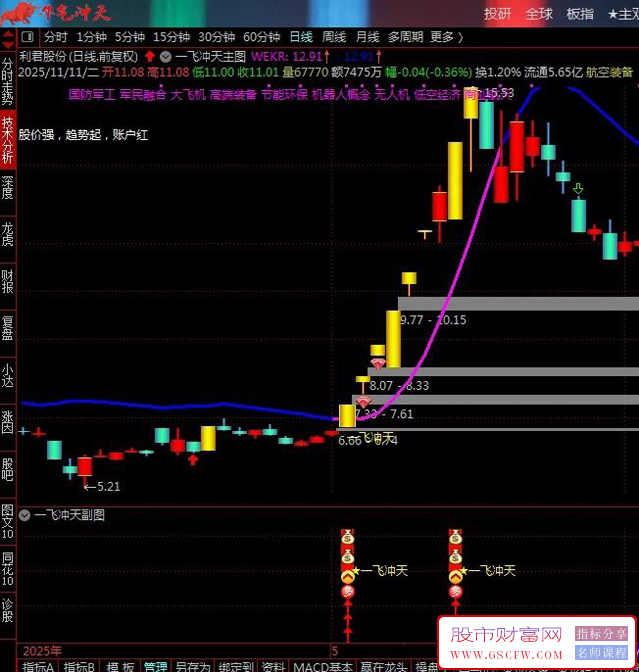
Task: Open the 图文10 sidebar tab
Action: click(8, 521)
